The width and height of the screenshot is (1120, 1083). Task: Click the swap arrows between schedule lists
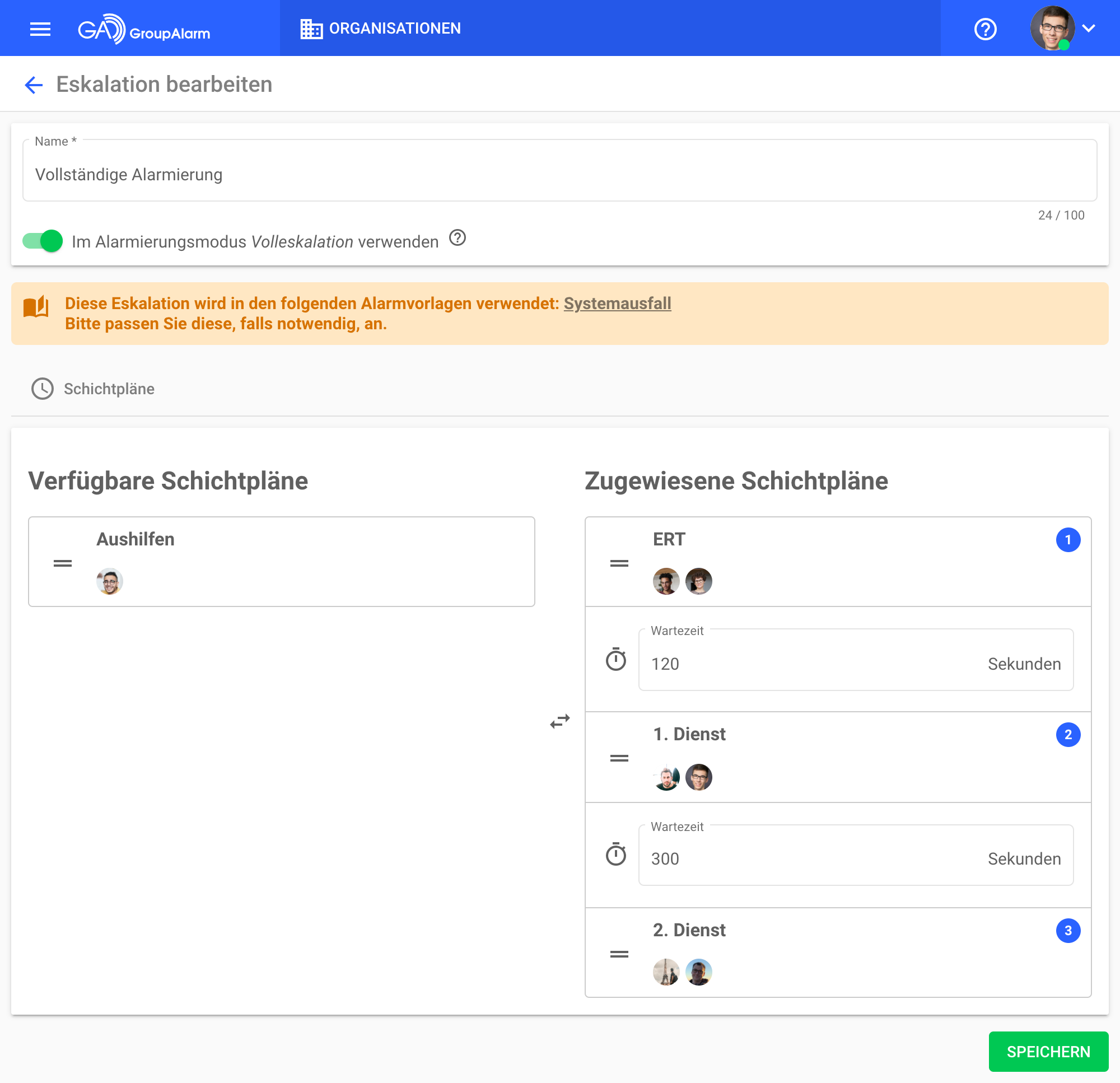559,721
